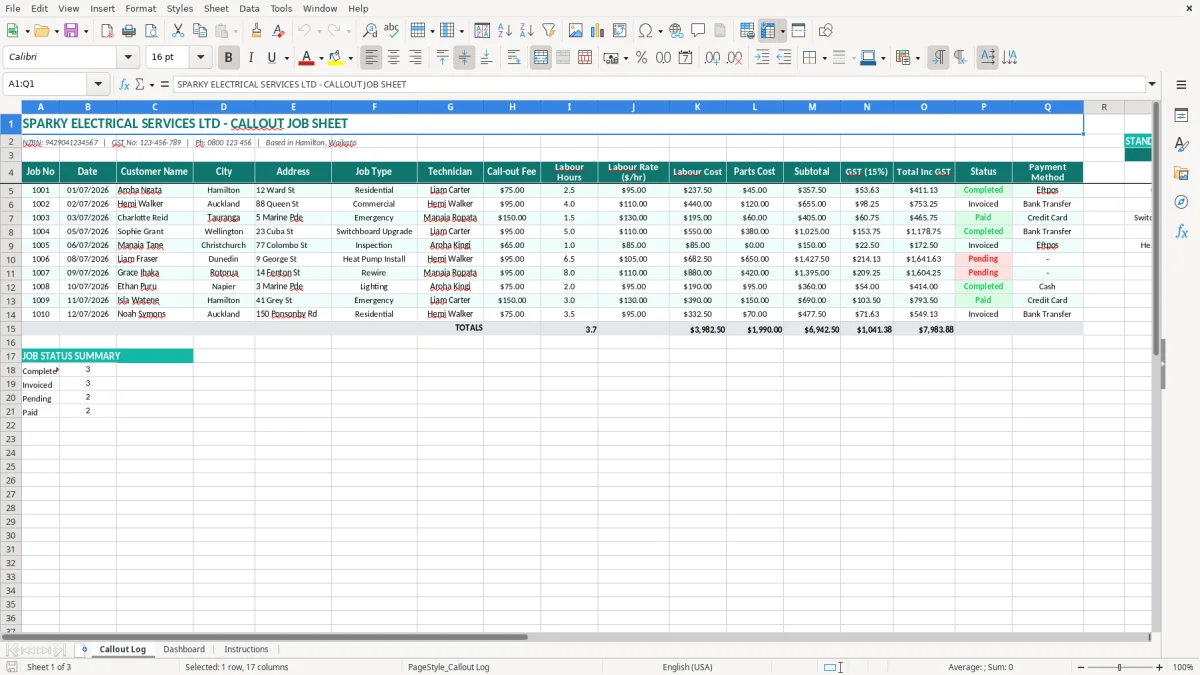This screenshot has width=1200, height=675.
Task: Insert special character Omega
Action: point(645,31)
